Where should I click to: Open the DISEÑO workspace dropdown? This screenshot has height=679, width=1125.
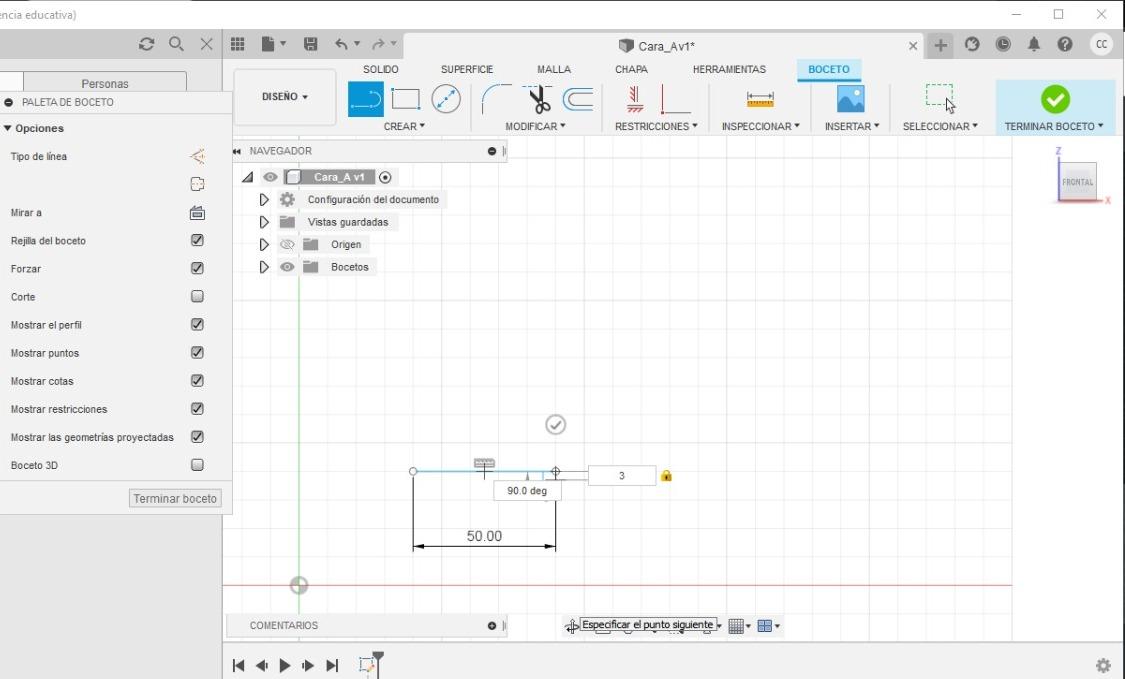pos(285,97)
